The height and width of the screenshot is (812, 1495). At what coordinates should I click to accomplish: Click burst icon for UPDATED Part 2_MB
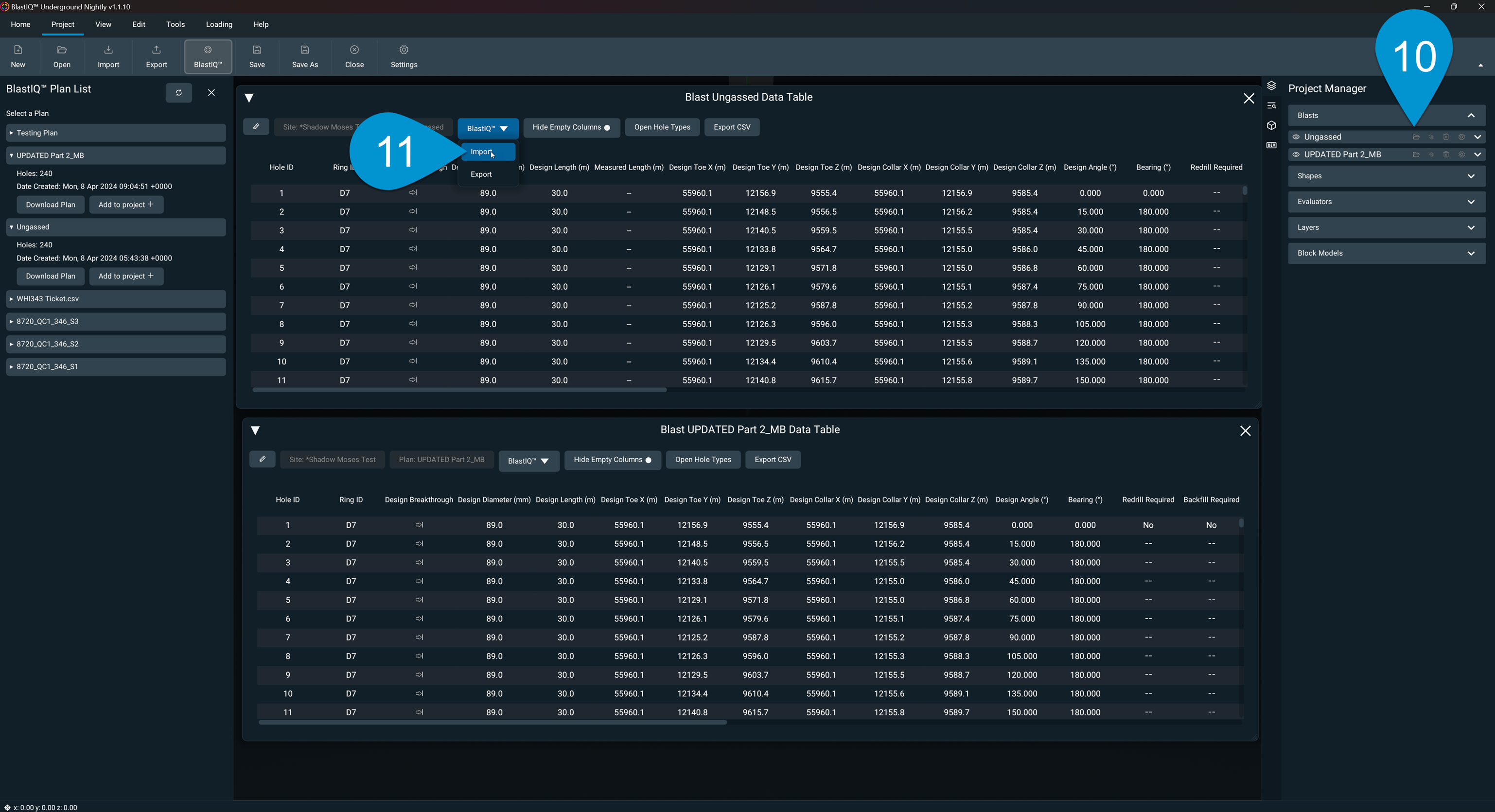coord(1430,154)
